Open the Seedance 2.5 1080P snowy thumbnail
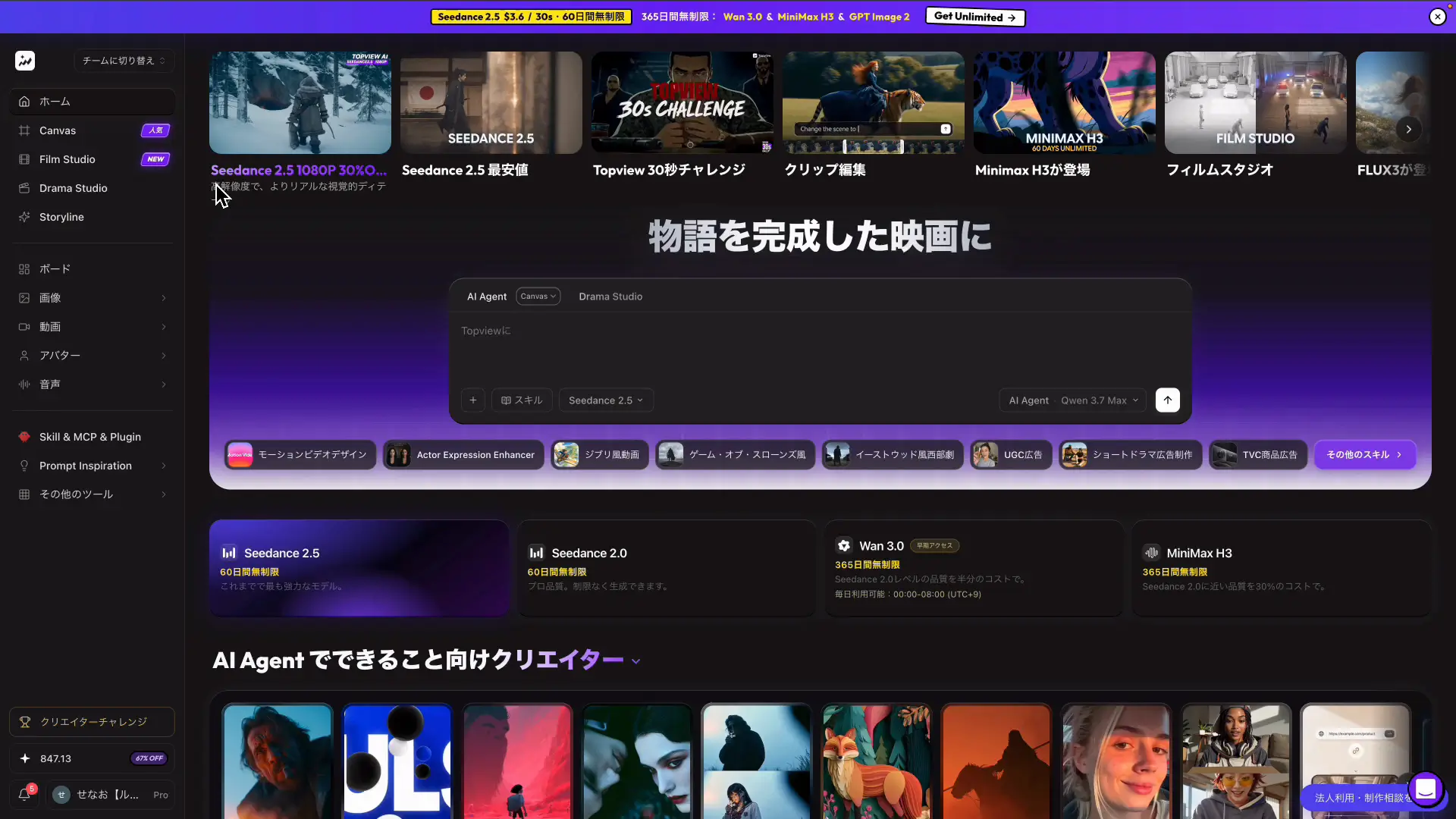The image size is (1456, 819). (300, 102)
